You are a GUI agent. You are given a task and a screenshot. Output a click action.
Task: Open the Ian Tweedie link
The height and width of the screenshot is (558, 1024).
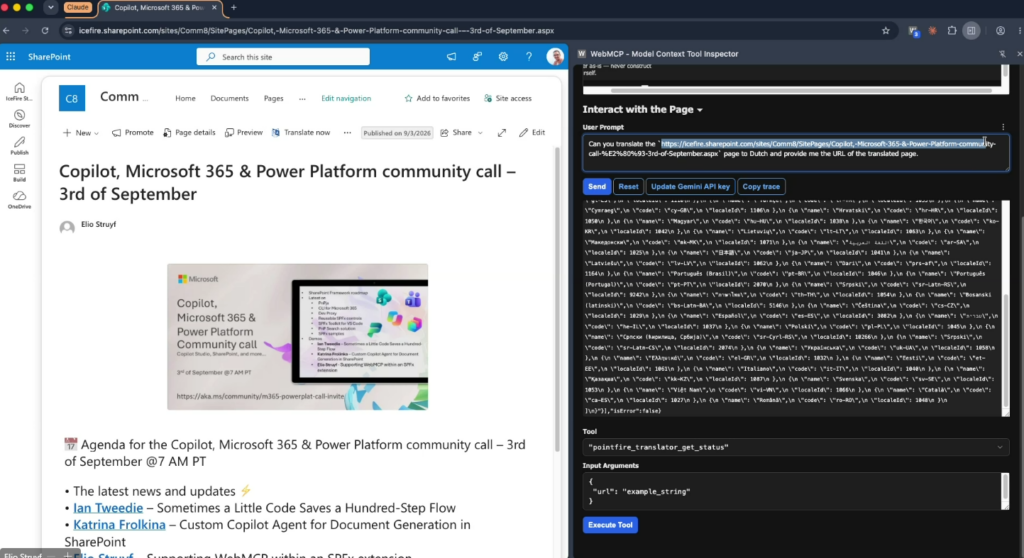pyautogui.click(x=108, y=508)
